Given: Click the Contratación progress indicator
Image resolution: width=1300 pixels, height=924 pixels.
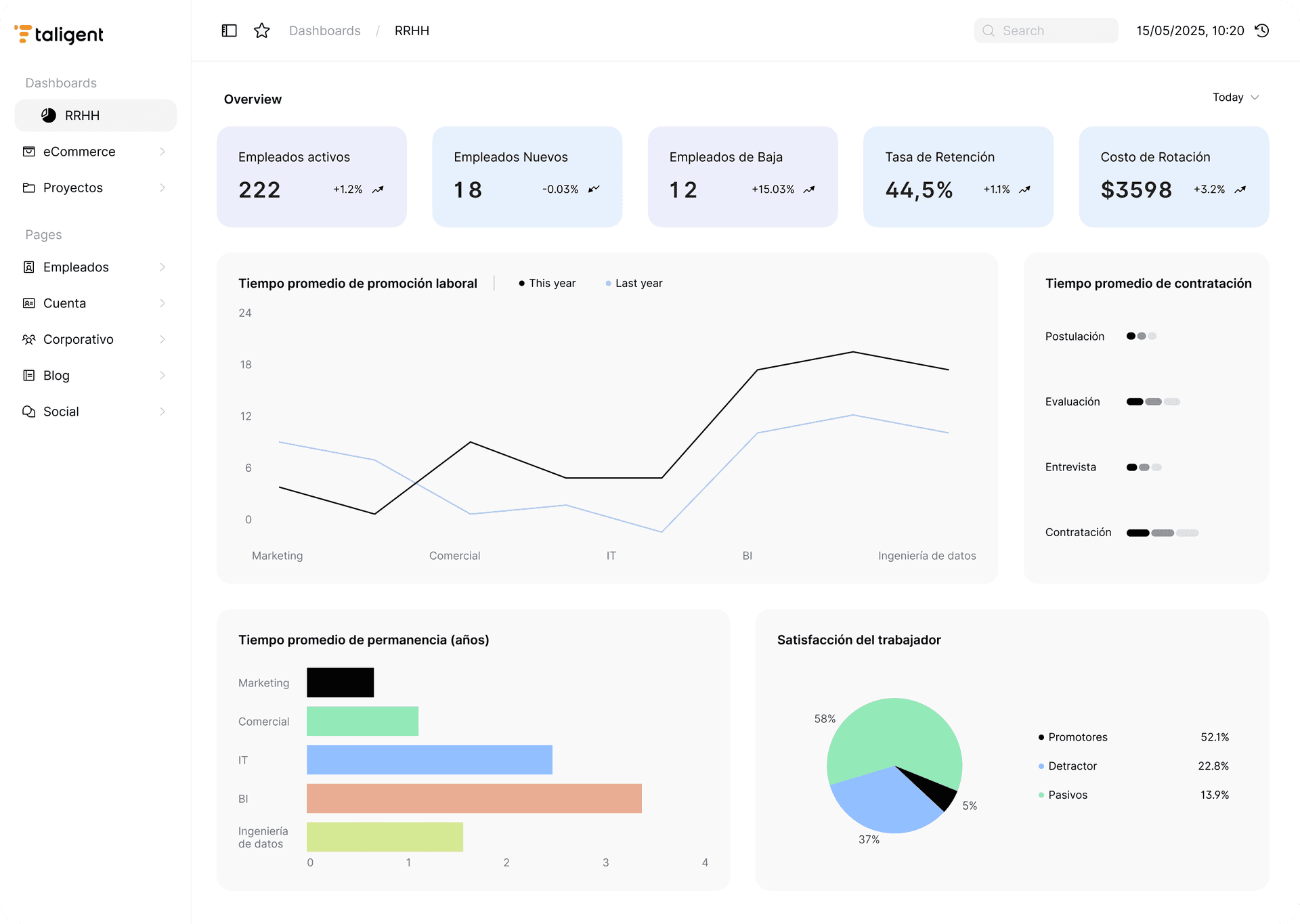Looking at the screenshot, I should 1163,533.
